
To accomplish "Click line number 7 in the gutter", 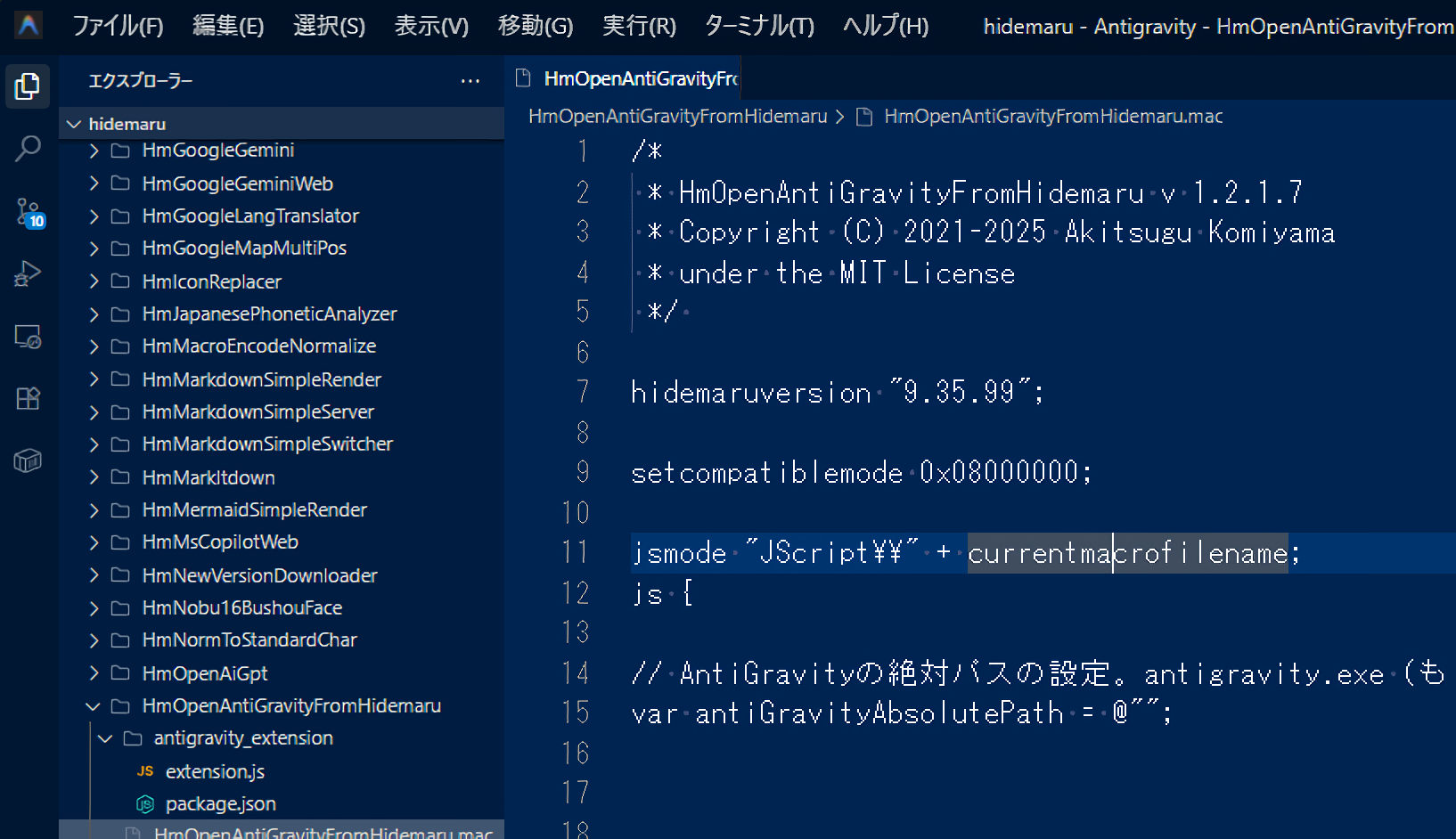I will [x=583, y=392].
